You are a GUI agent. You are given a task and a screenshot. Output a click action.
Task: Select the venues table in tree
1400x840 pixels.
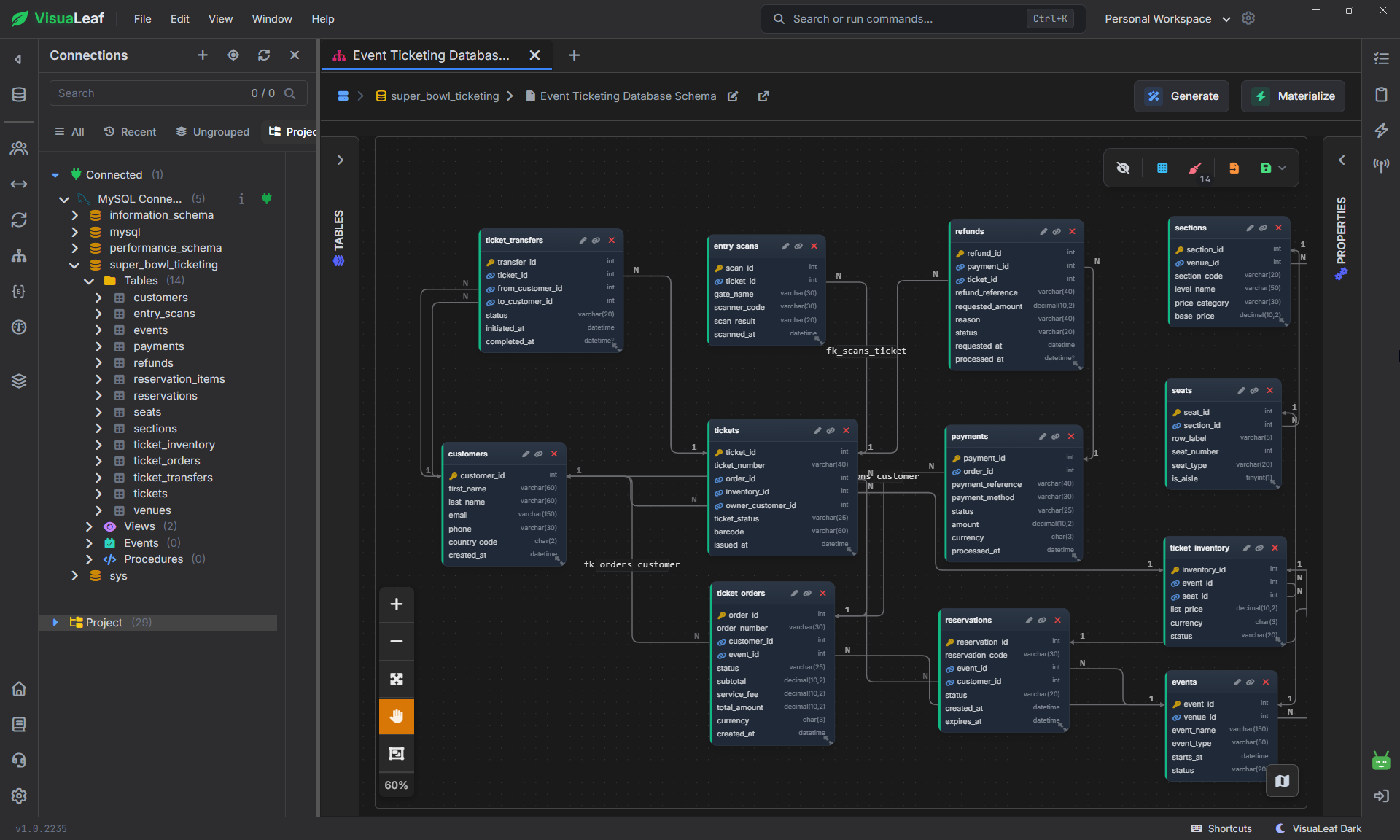[152, 510]
